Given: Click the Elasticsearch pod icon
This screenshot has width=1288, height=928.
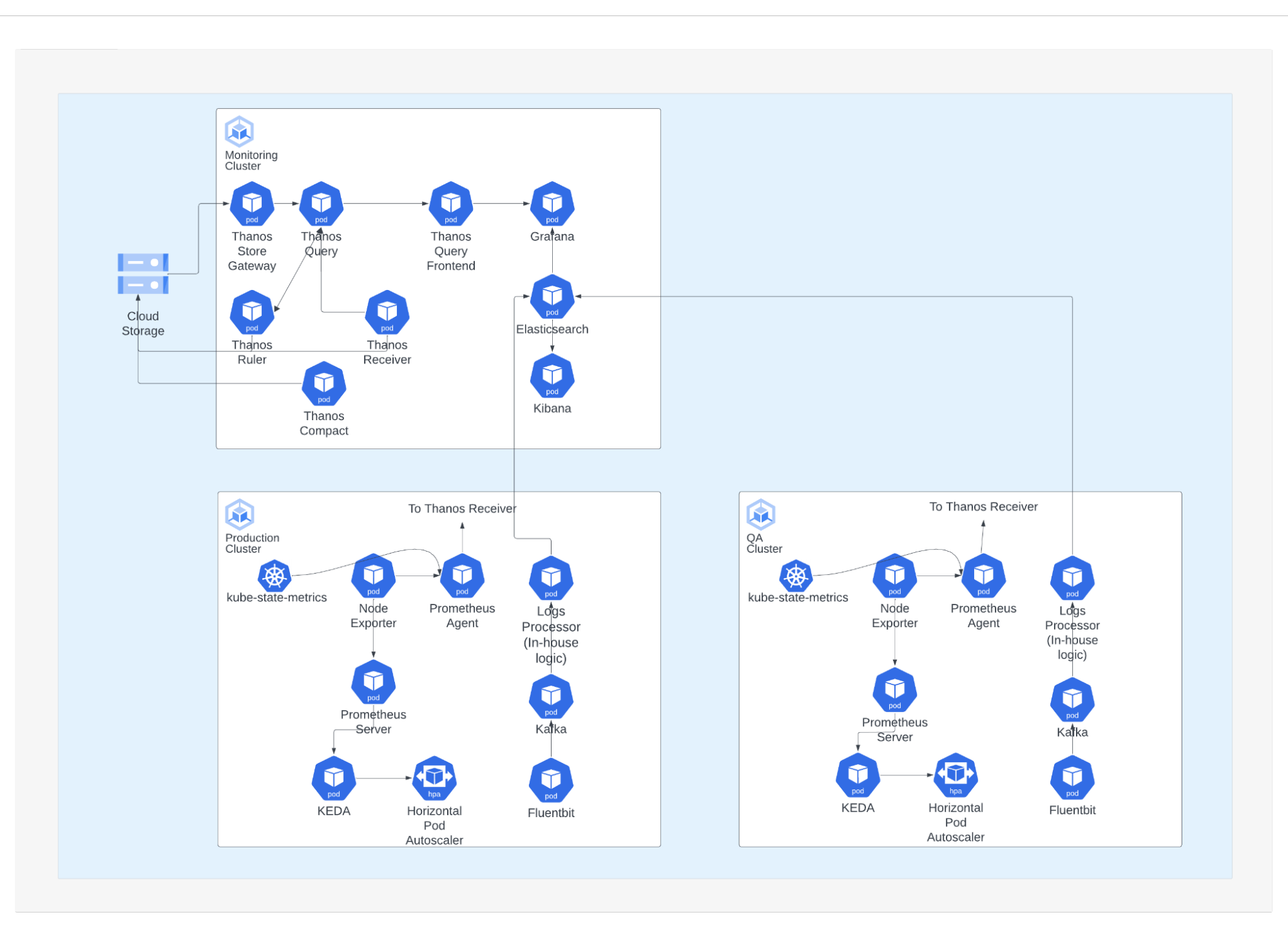Looking at the screenshot, I should [x=552, y=296].
